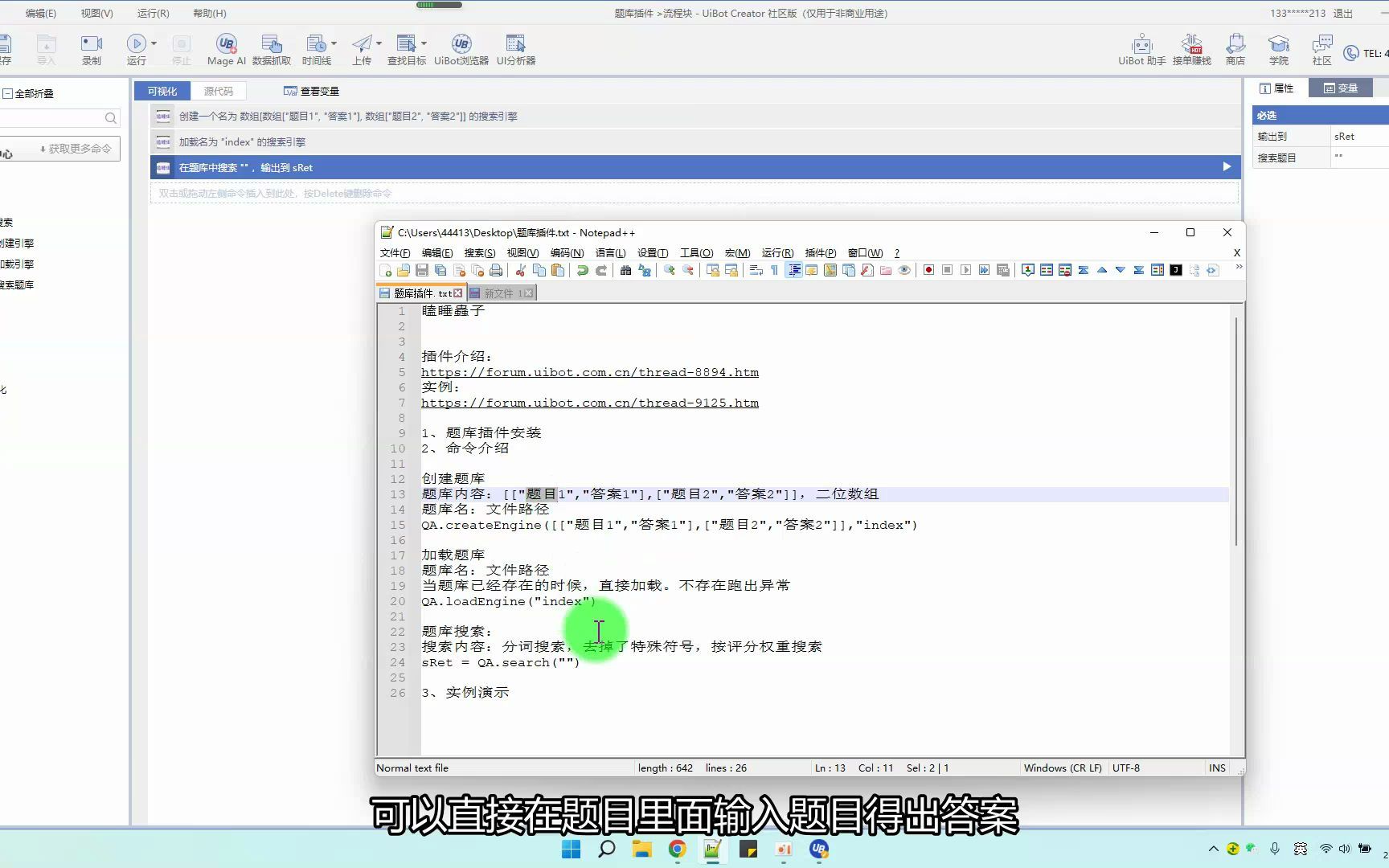Open the thread-9125 forum link
This screenshot has width=1389, height=868.
coord(589,403)
